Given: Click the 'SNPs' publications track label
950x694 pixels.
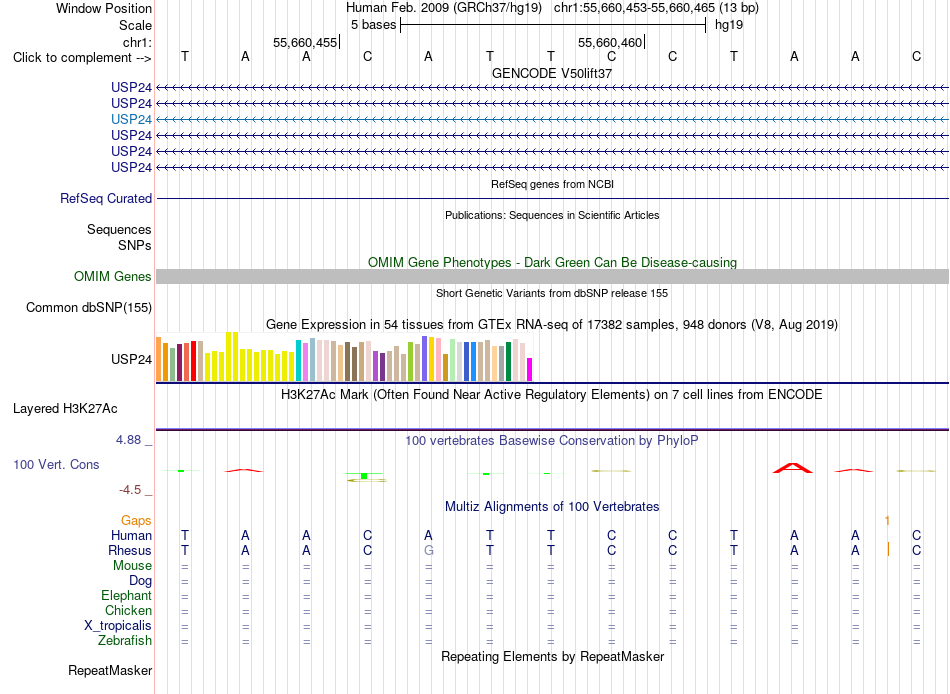Looking at the screenshot, I should (135, 245).
